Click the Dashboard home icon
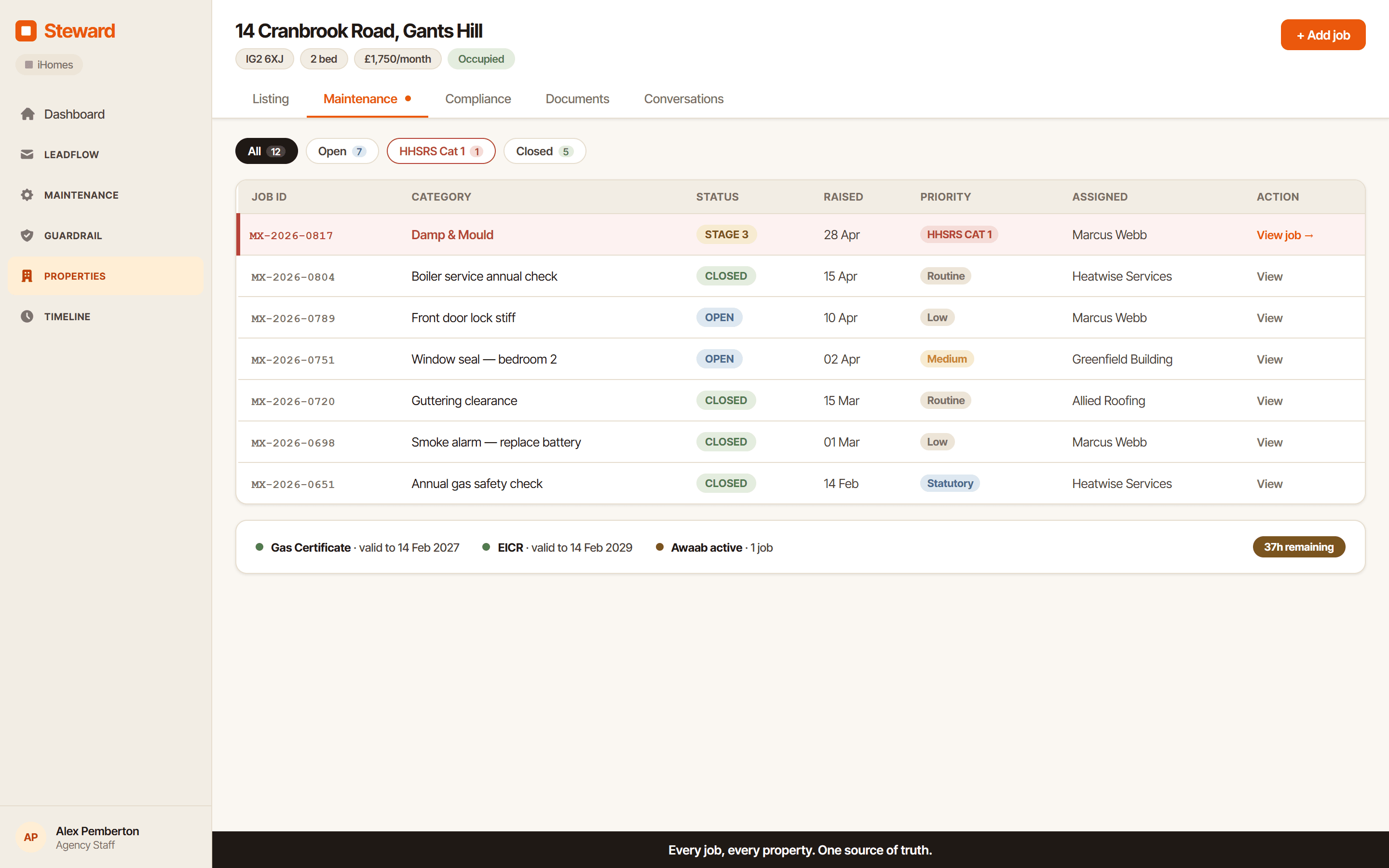 point(27,114)
